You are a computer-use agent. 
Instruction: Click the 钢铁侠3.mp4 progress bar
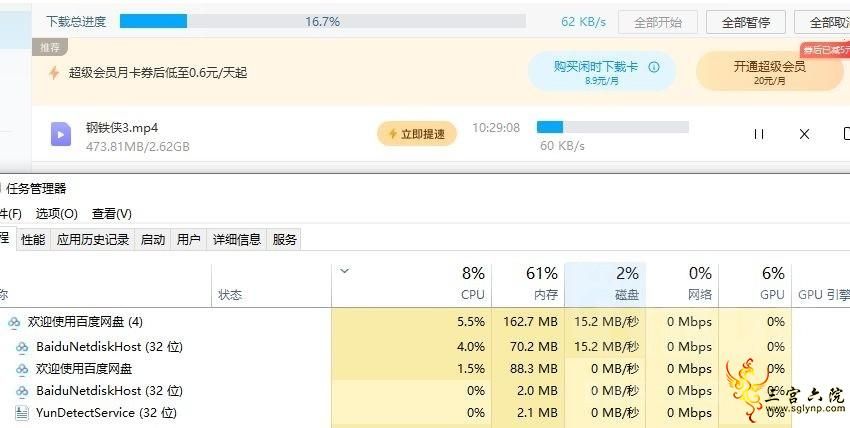(613, 127)
